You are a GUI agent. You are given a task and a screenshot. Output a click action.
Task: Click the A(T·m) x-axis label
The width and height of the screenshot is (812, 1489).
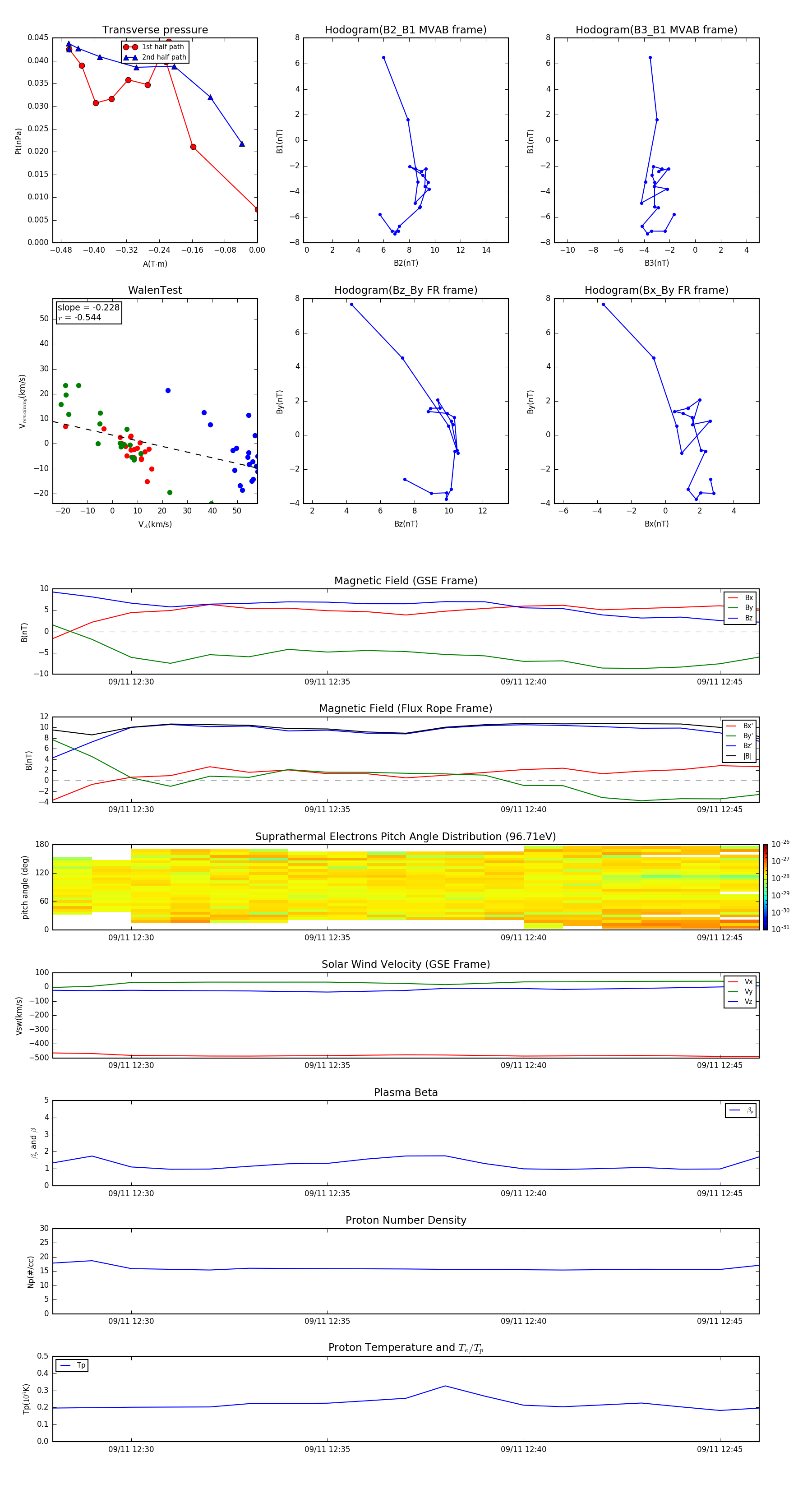click(155, 264)
